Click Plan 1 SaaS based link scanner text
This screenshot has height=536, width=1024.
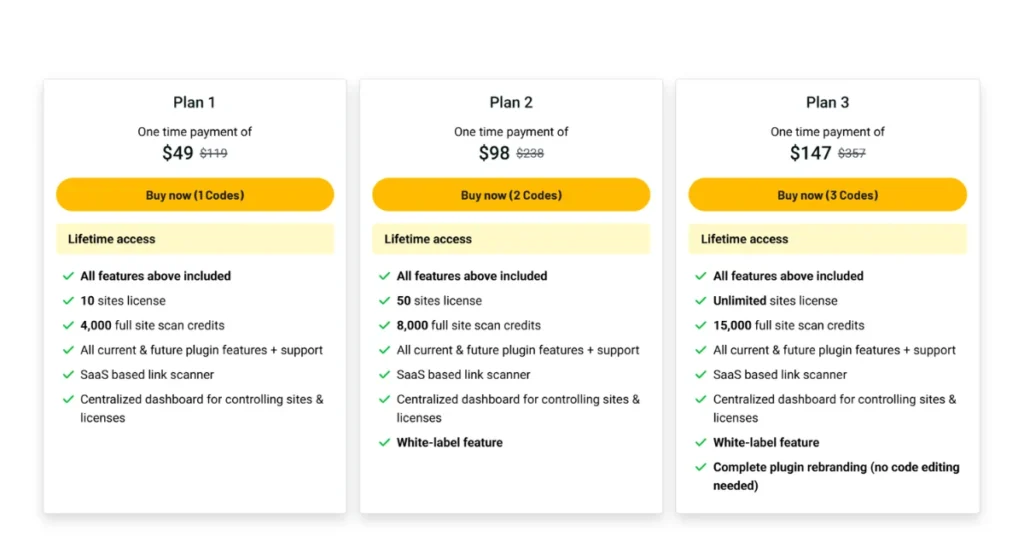click(x=147, y=375)
